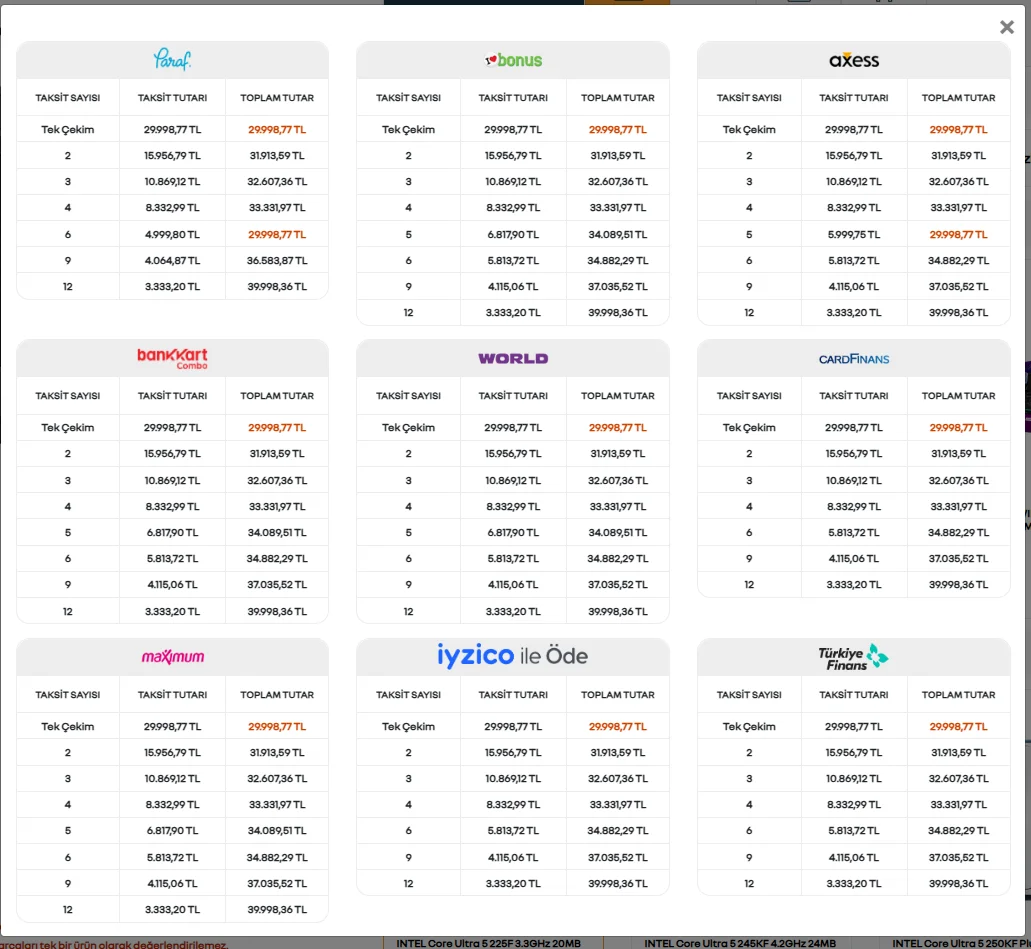Click the Türkiye Finans logo
This screenshot has width=1031, height=949.
[853, 657]
